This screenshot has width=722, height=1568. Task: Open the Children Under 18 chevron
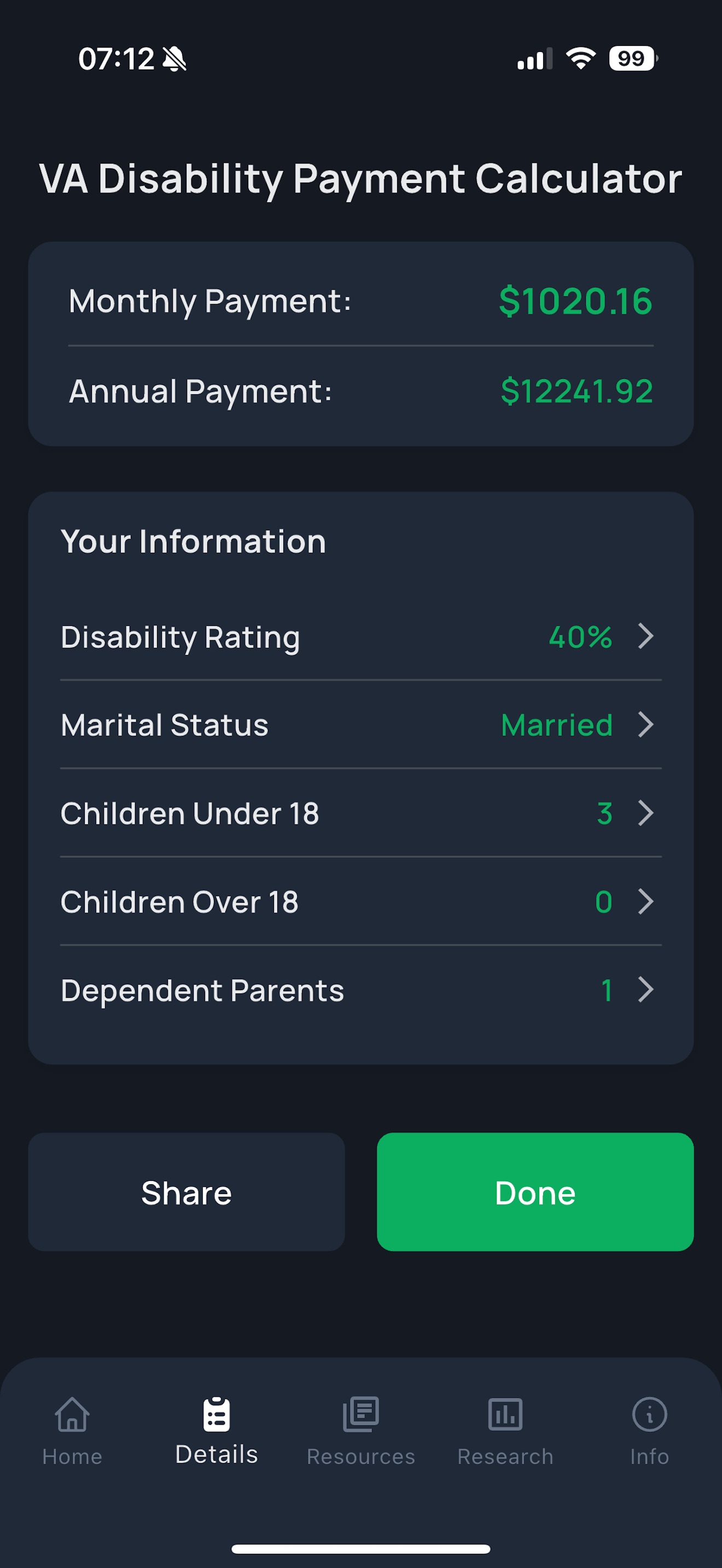(x=646, y=812)
